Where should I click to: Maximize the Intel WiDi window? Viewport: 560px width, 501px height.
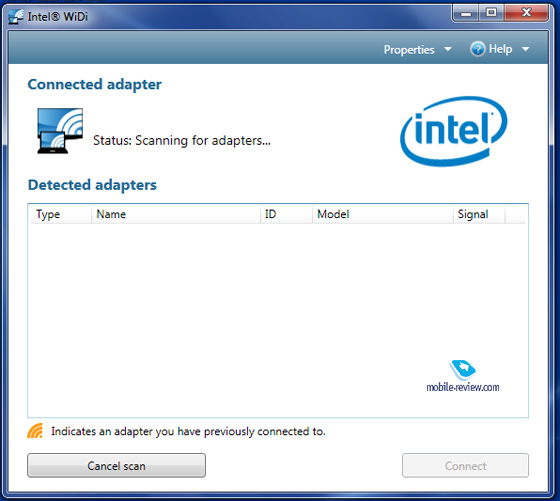click(x=491, y=13)
